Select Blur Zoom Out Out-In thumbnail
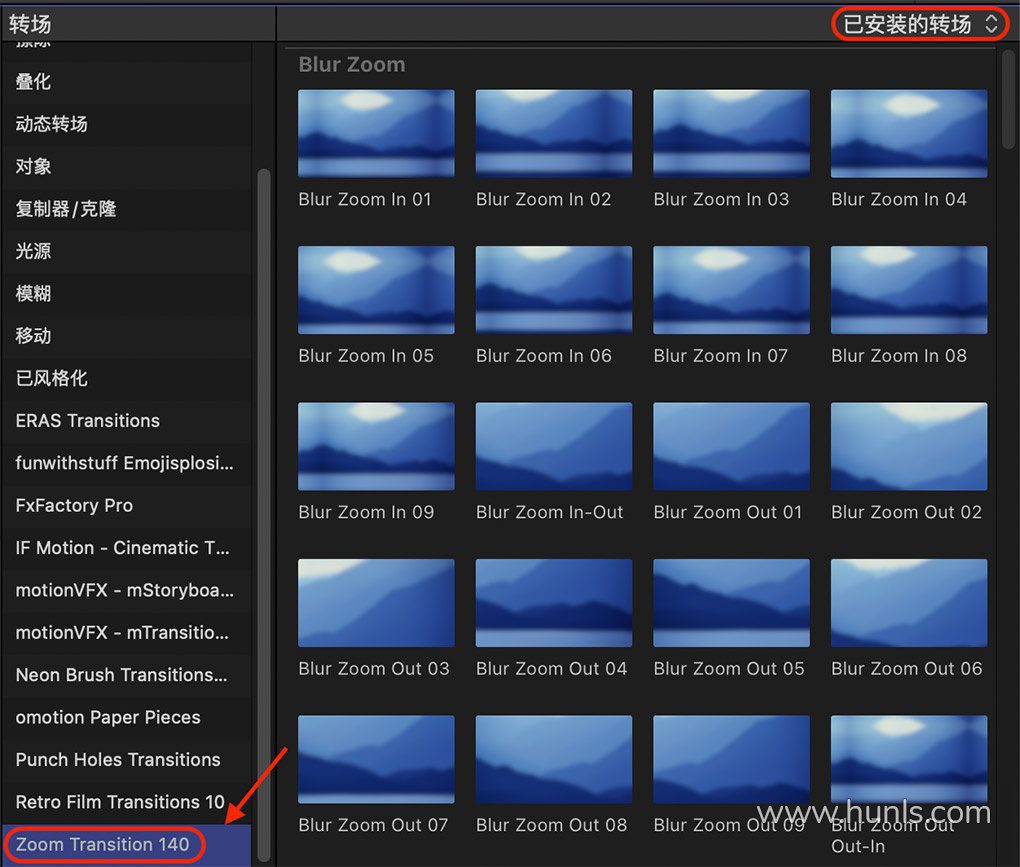This screenshot has height=867, width=1020. [909, 759]
